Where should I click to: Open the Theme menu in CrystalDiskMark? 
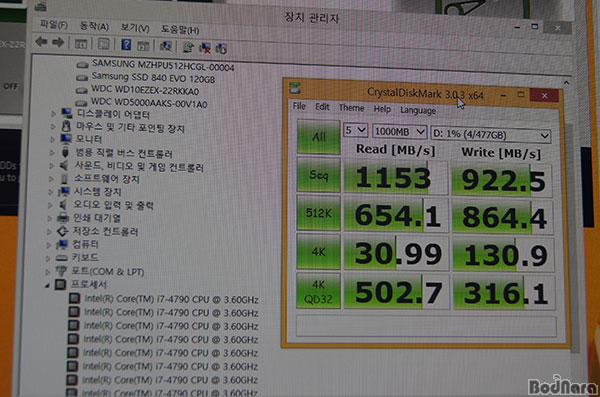tap(351, 108)
